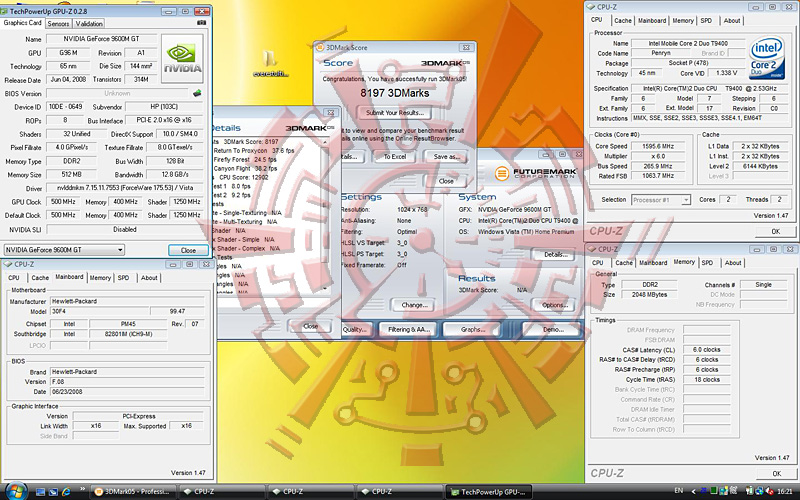
Task: Click the Demo... button
Action: click(553, 330)
